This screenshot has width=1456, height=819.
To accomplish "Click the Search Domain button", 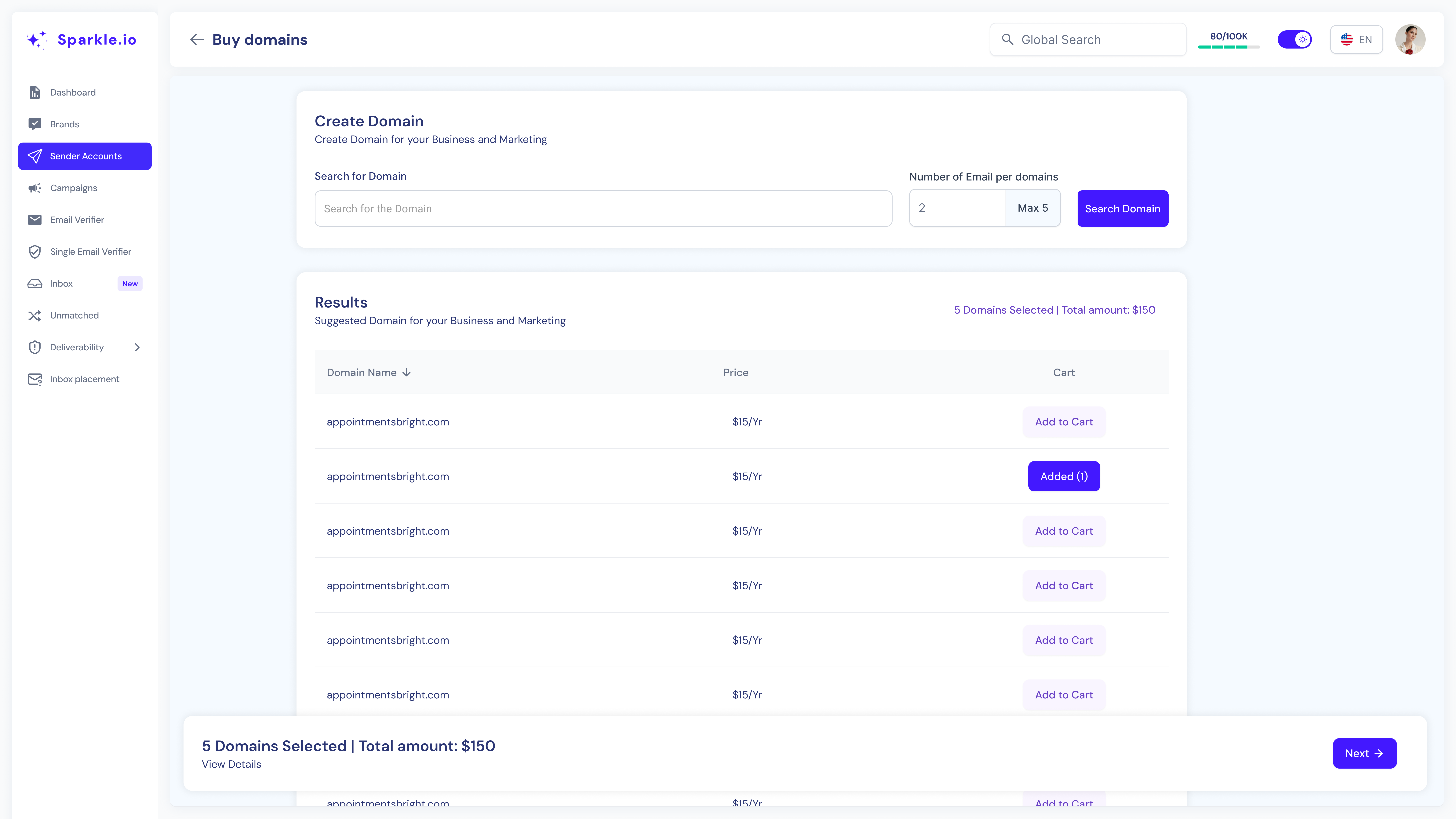I will pos(1123,209).
